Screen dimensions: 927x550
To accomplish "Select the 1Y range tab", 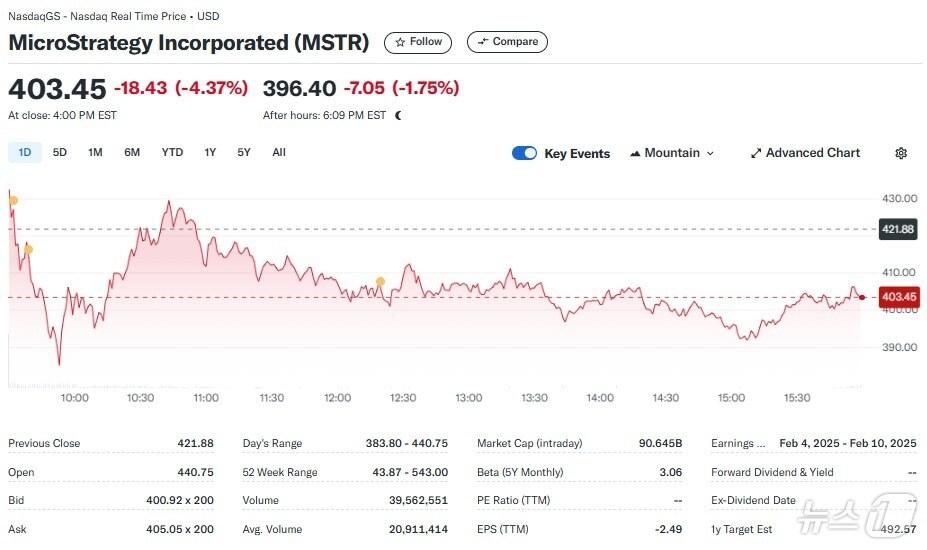I will click(x=210, y=152).
